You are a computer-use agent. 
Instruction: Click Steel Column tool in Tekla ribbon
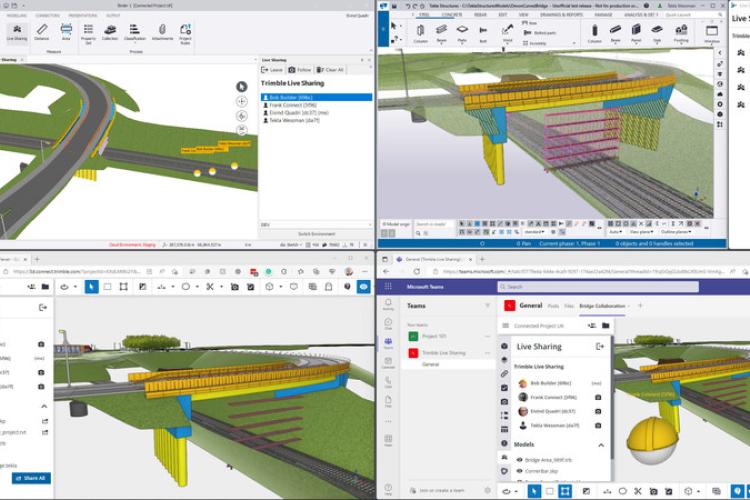420,33
